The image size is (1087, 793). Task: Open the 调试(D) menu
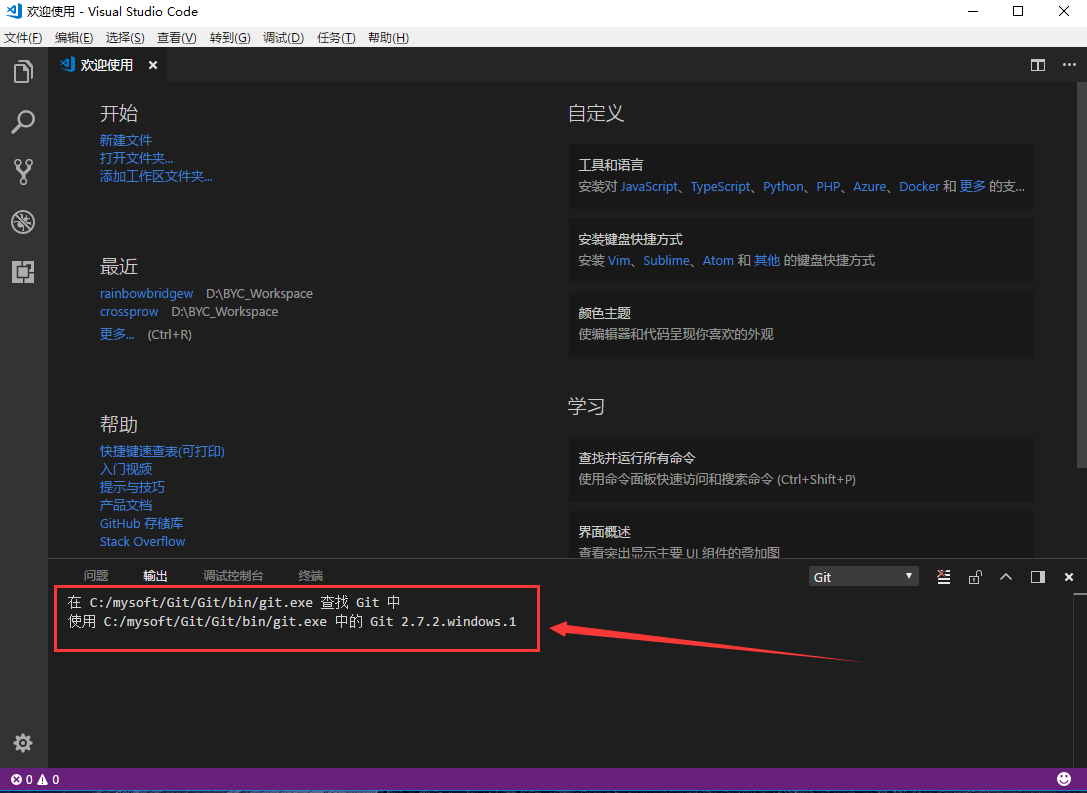click(284, 38)
